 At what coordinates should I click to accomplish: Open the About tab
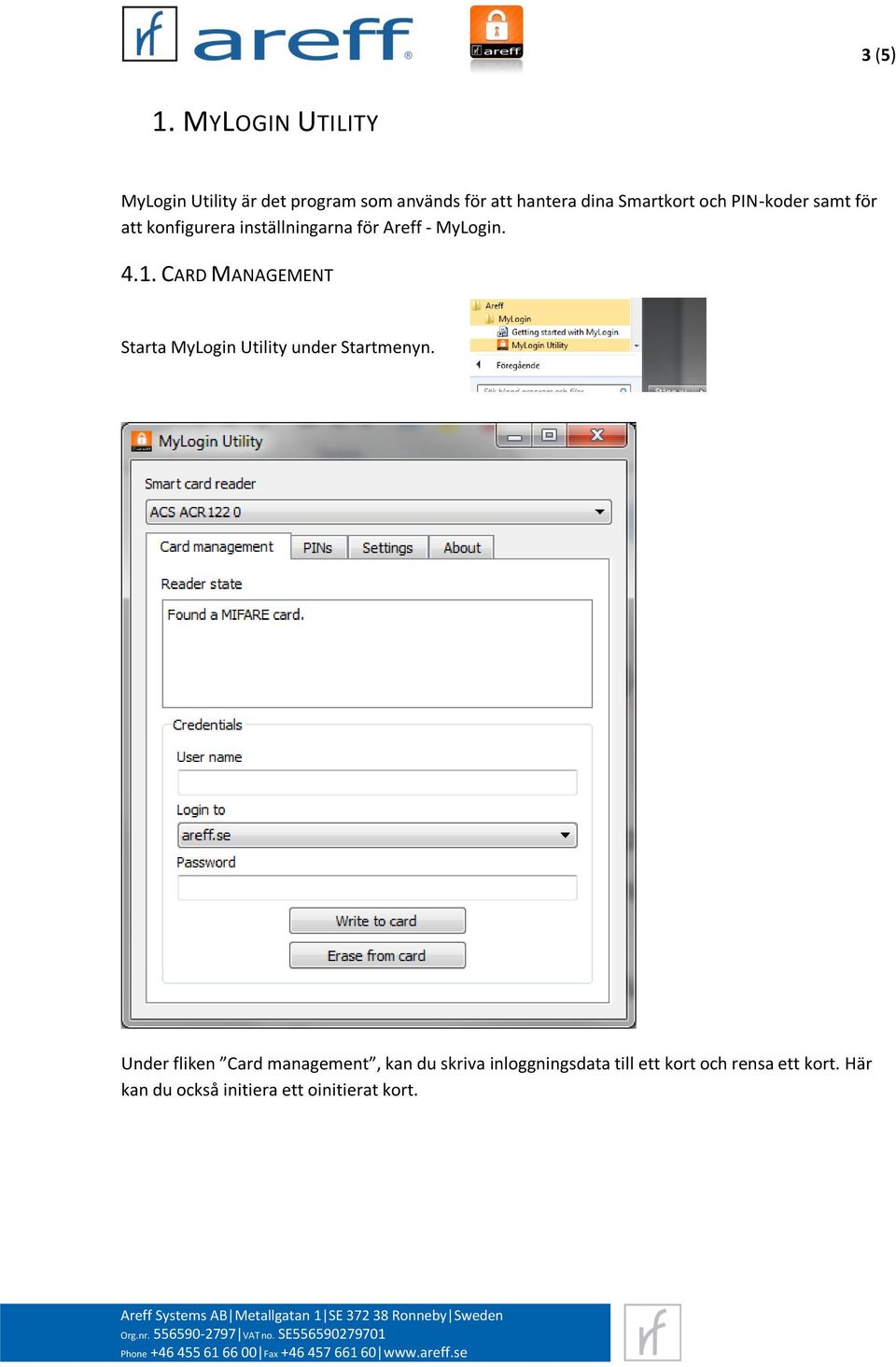462,548
